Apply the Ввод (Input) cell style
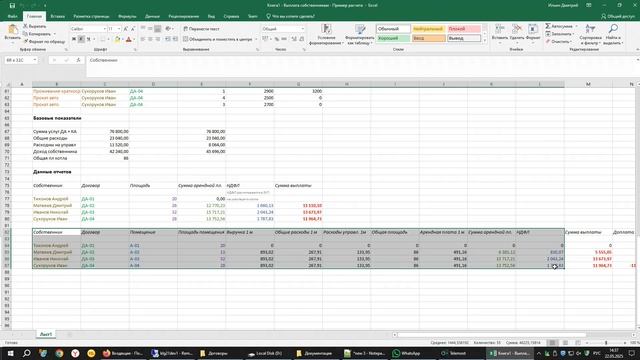 (428, 38)
